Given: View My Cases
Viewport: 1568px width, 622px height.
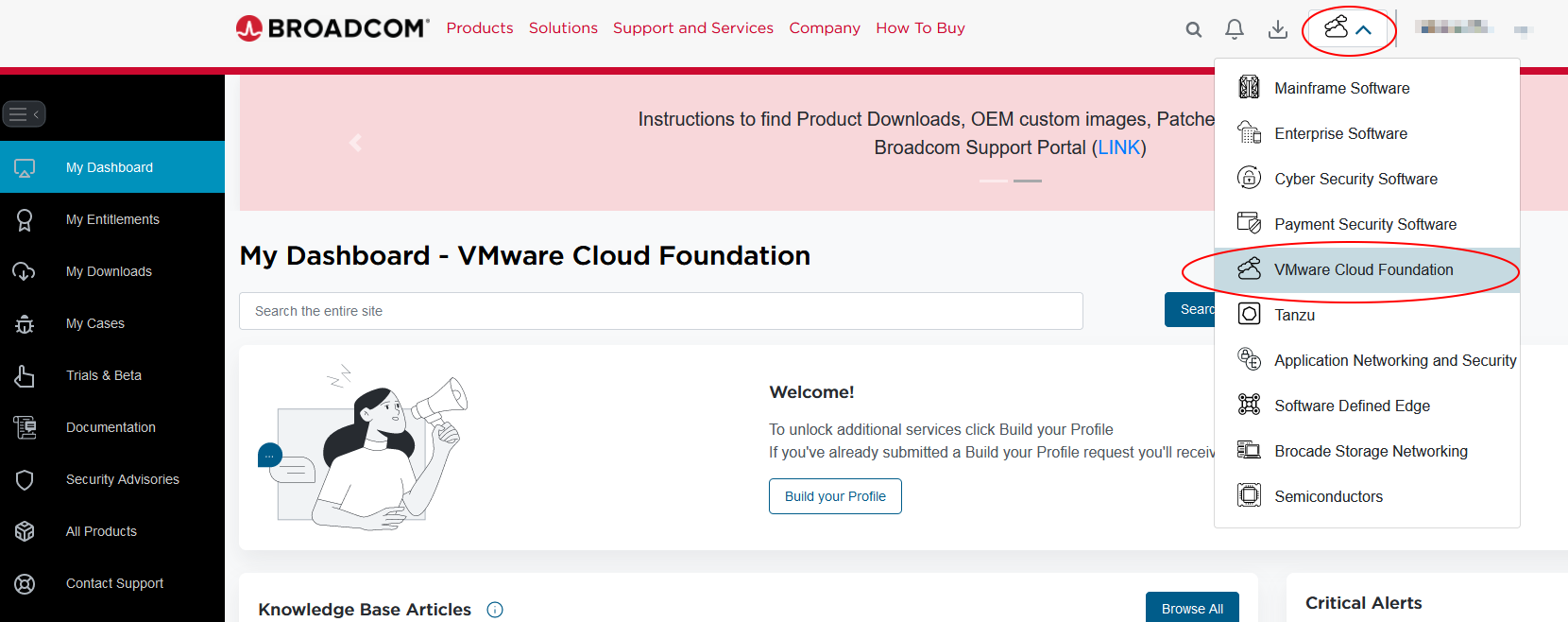Looking at the screenshot, I should (x=95, y=323).
